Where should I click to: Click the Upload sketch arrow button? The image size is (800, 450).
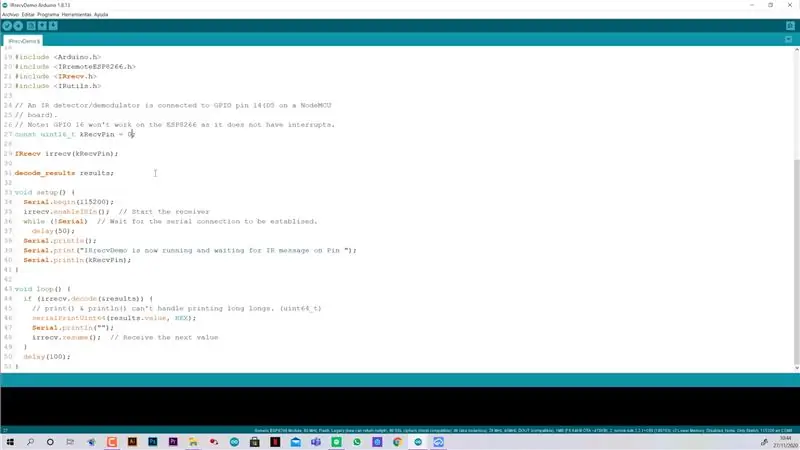(x=18, y=26)
